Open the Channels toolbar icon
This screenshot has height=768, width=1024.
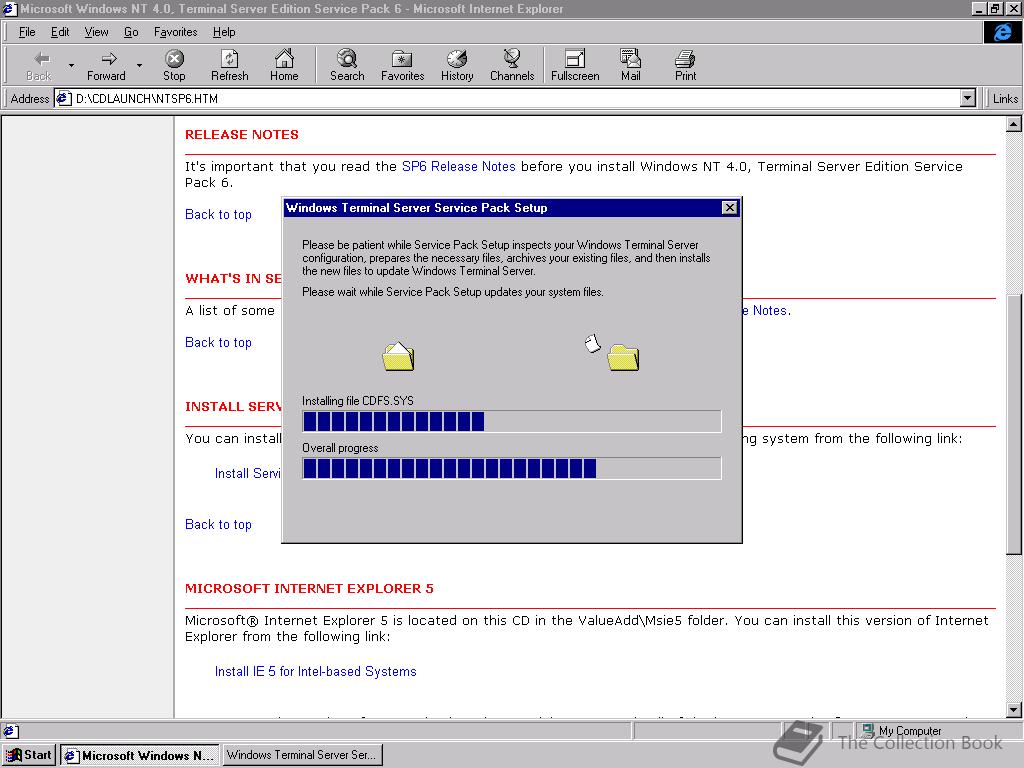pos(512,59)
